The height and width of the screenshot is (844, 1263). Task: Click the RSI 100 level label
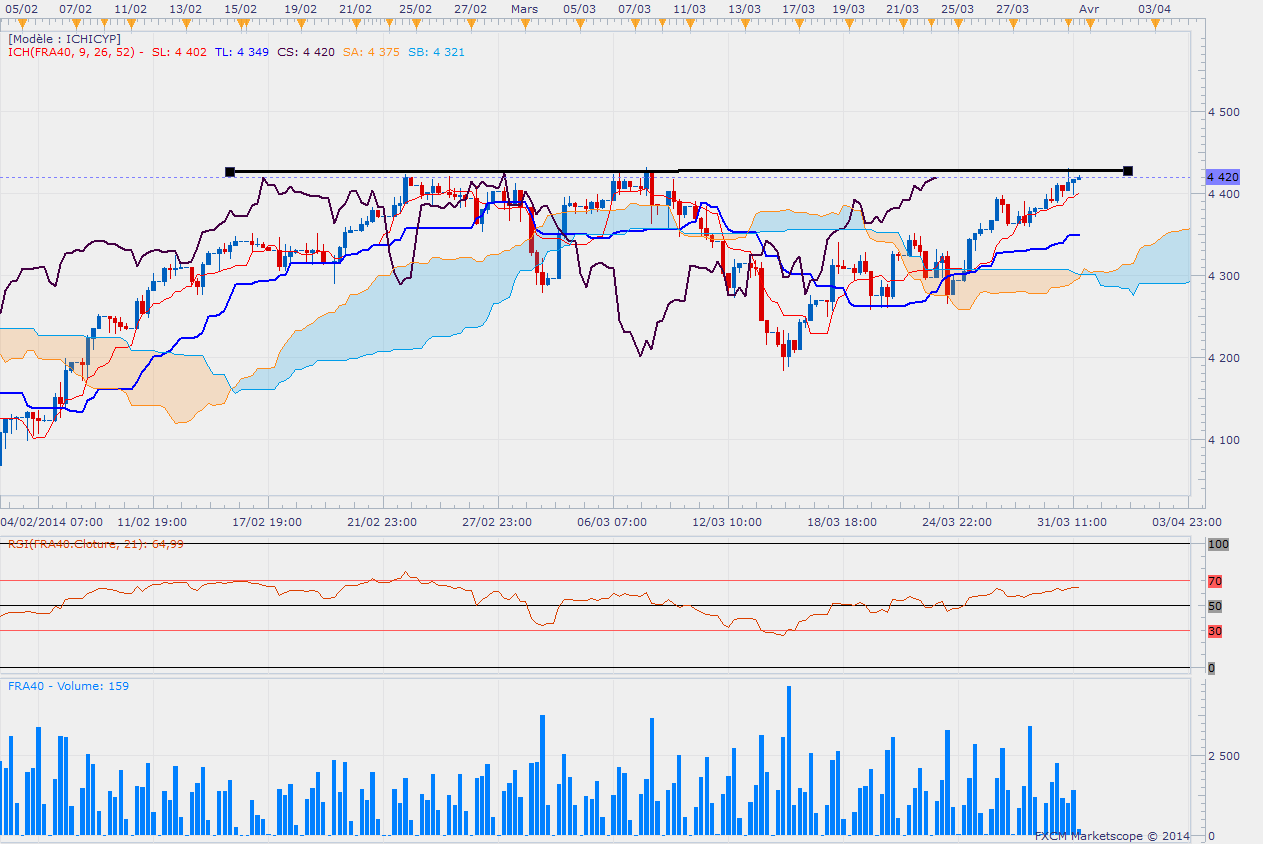(1217, 544)
